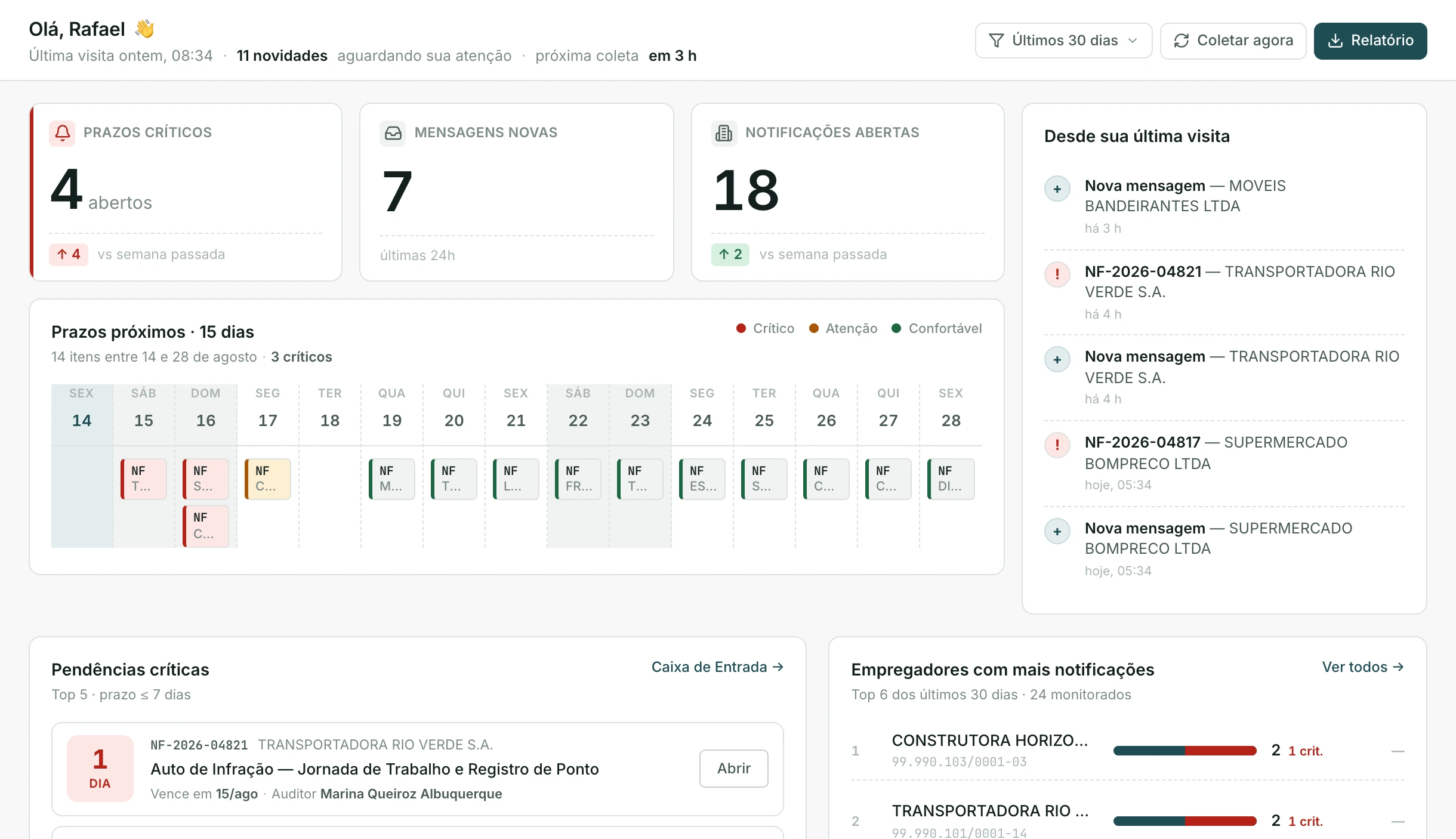1456x839 pixels.
Task: Click the green up-2 trend badge
Action: tap(730, 254)
